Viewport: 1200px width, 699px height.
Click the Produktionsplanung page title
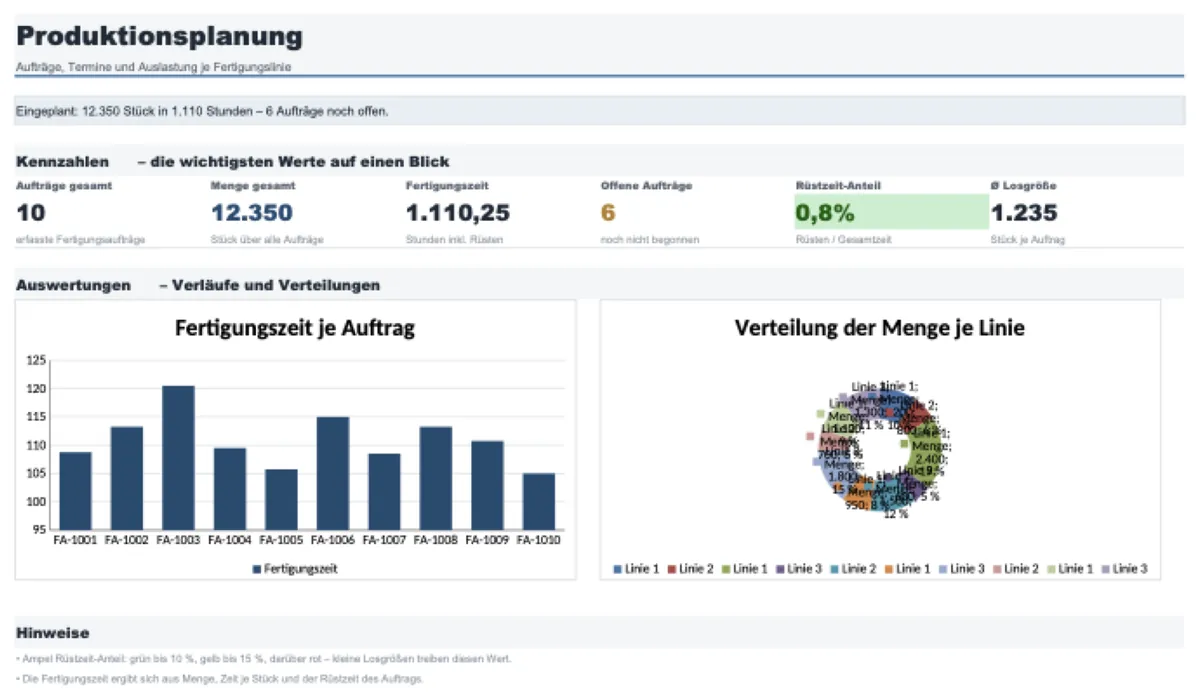tap(159, 37)
